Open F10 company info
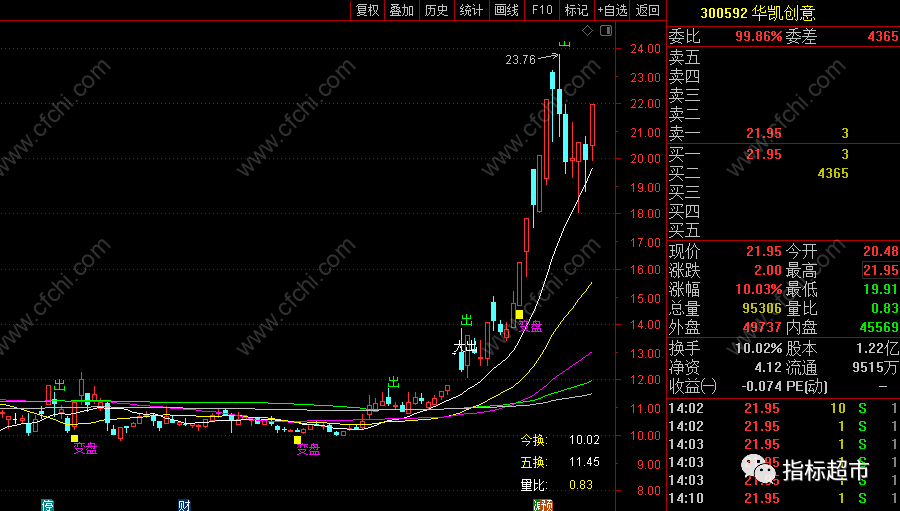The width and height of the screenshot is (900, 511). click(x=542, y=10)
